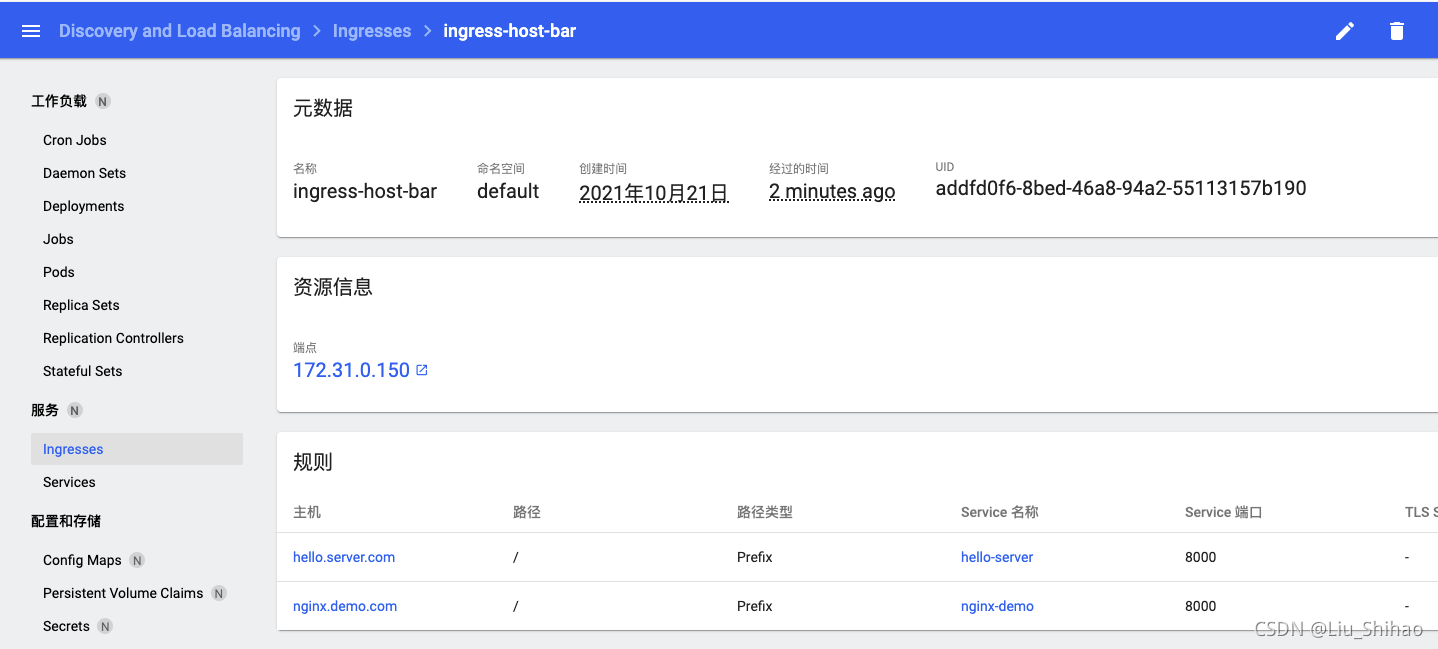Open Secrets in sidebar
This screenshot has height=649, width=1438.
tap(67, 626)
